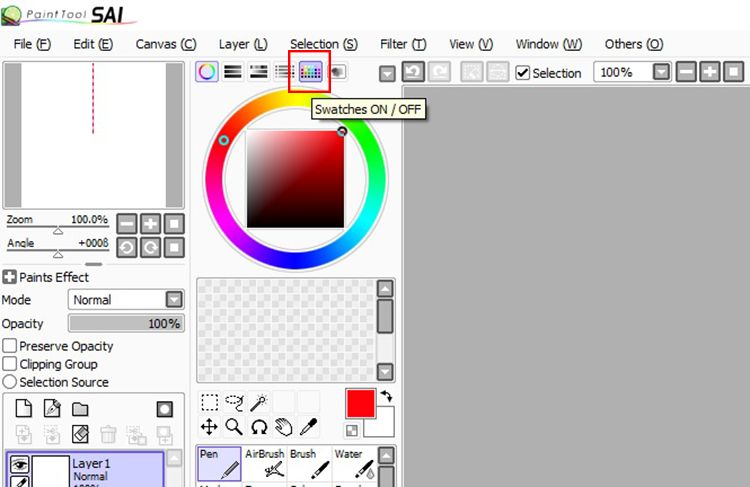Open the dropdown left of Undo
750x487 pixels.
[x=387, y=74]
